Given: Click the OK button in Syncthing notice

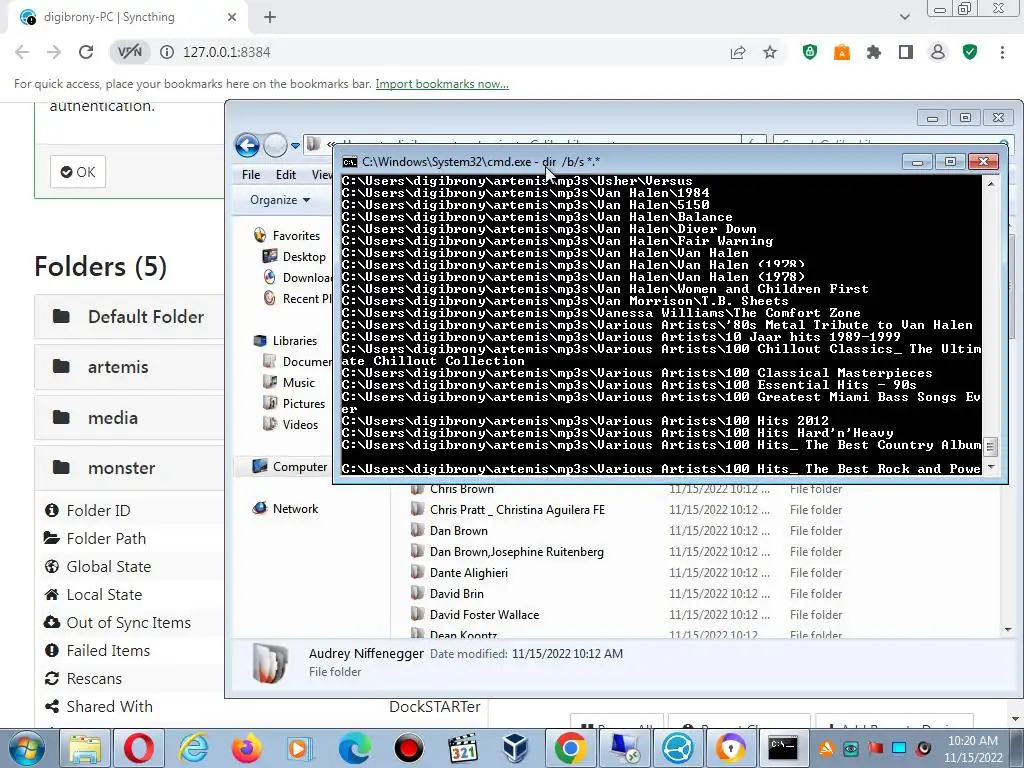Looking at the screenshot, I should click(x=78, y=172).
